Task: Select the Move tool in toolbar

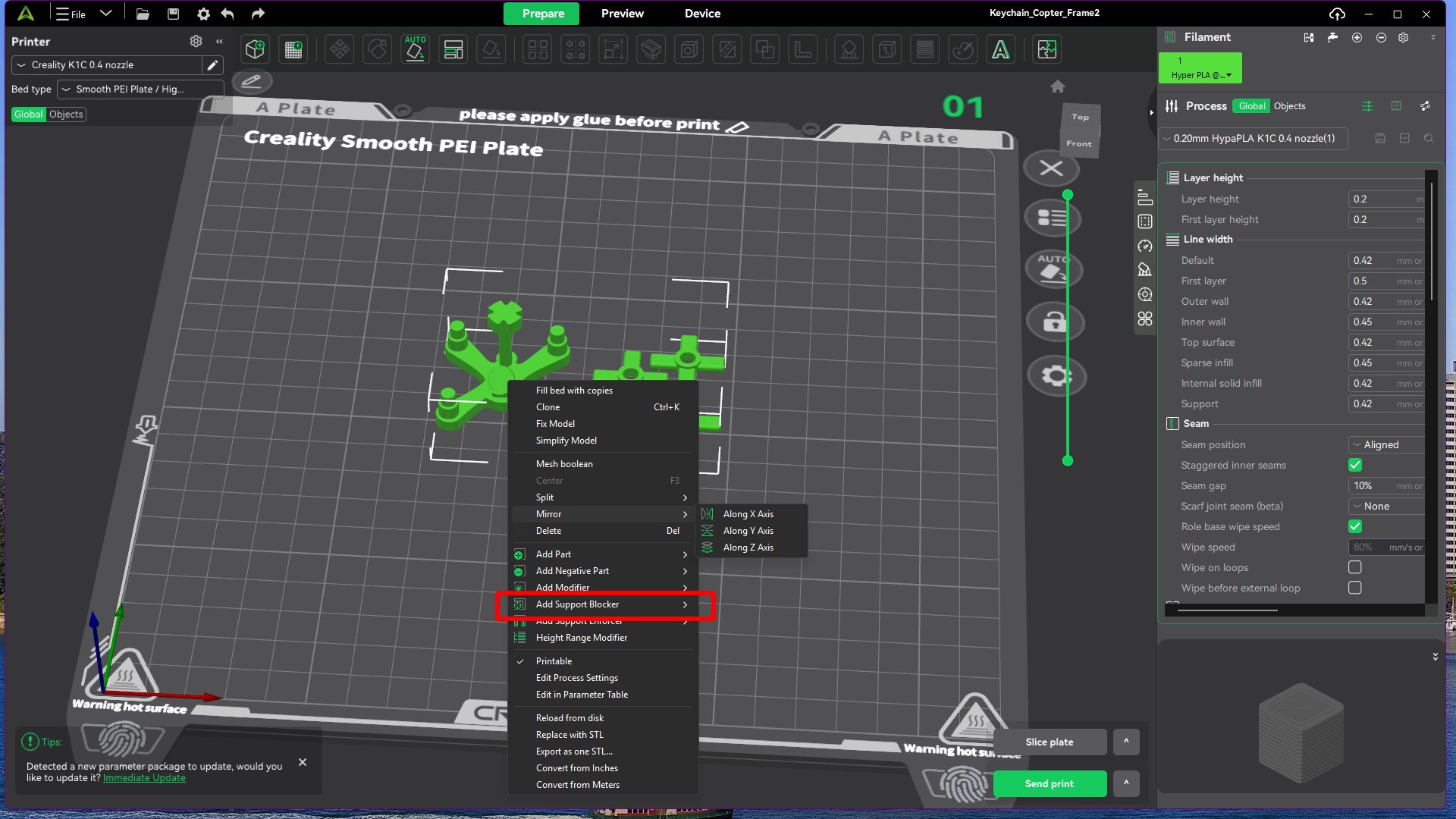Action: pos(340,50)
